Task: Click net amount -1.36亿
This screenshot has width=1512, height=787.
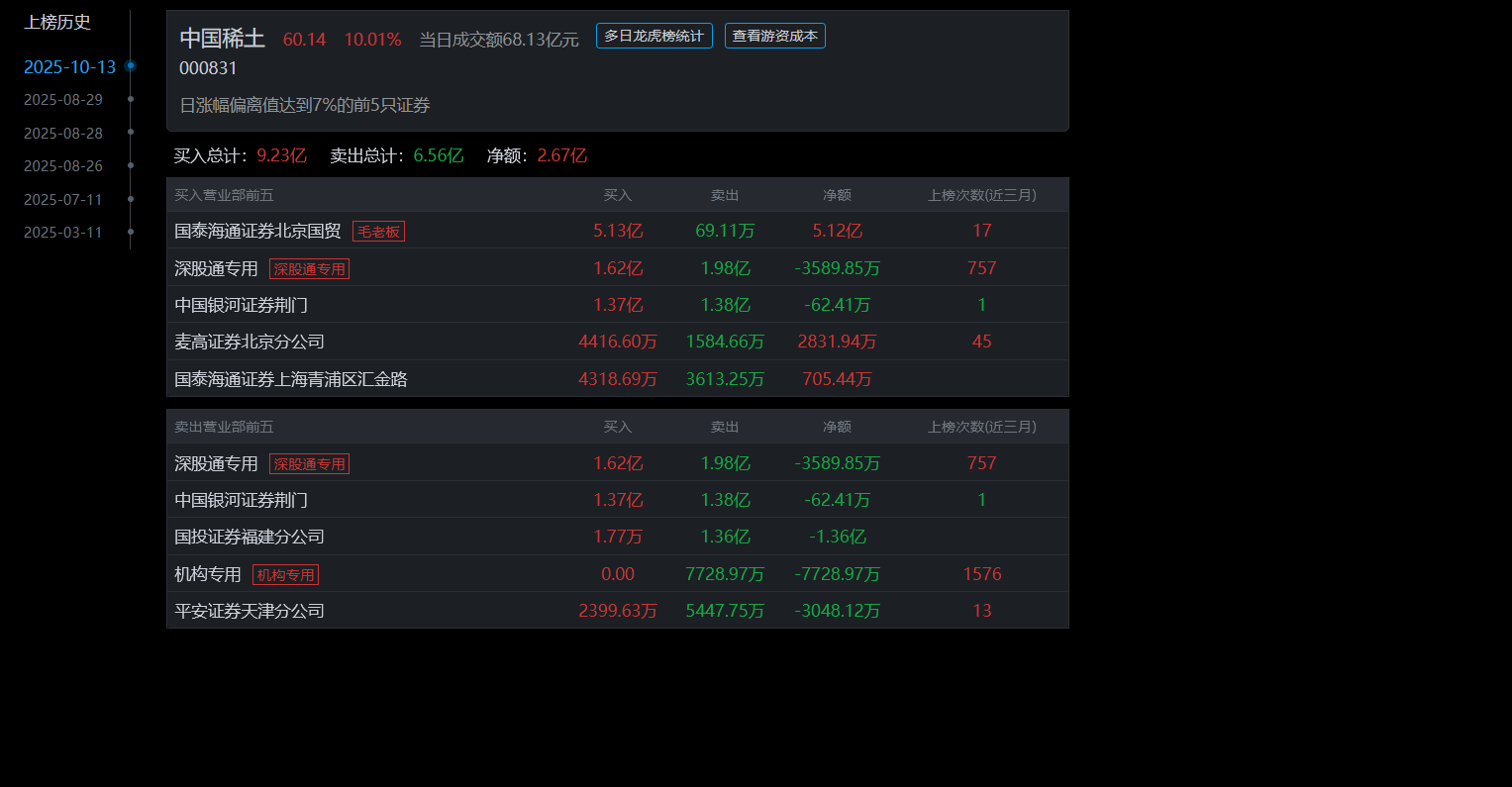Action: coord(837,537)
